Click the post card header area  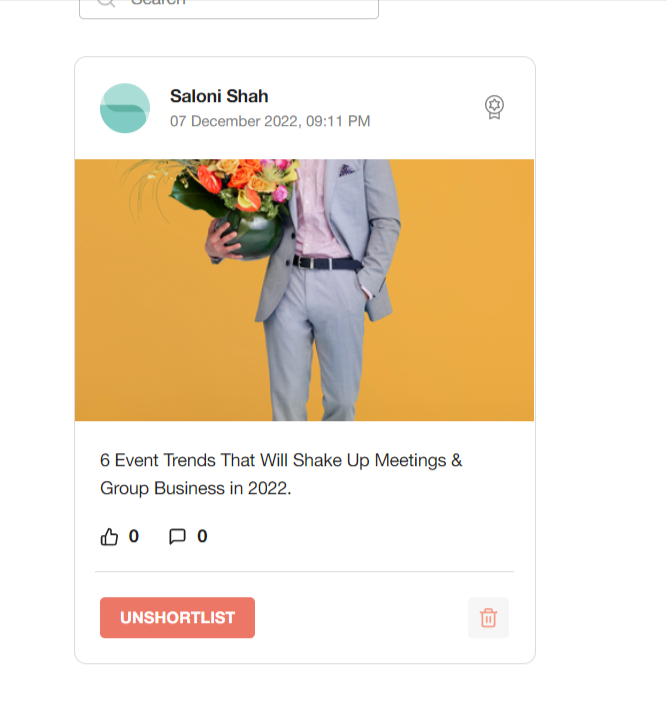point(304,108)
